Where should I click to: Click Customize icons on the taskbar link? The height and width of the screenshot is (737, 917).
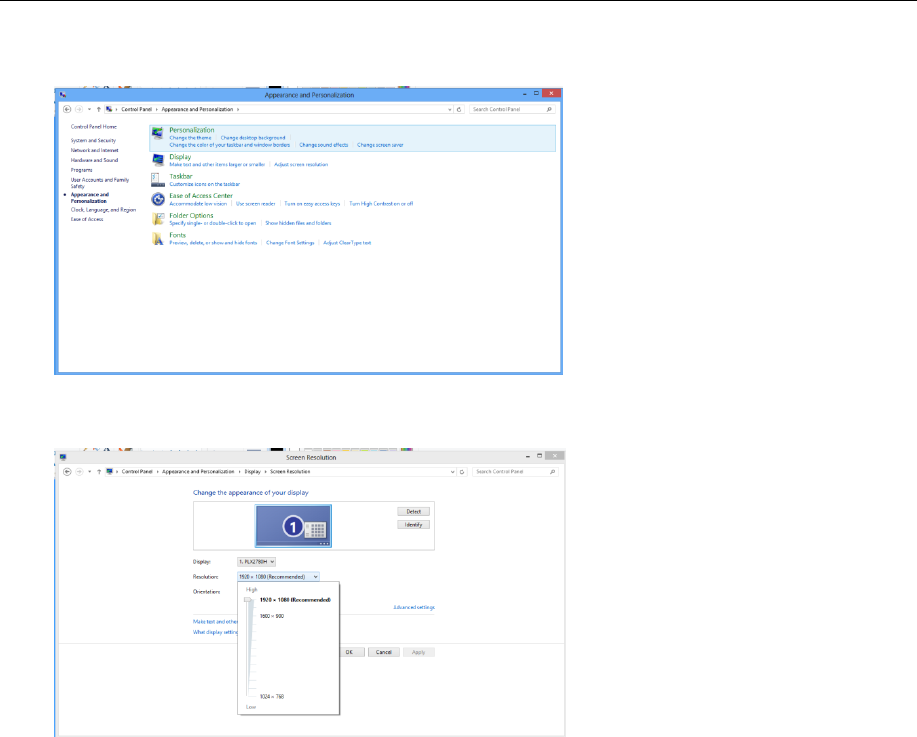point(205,184)
